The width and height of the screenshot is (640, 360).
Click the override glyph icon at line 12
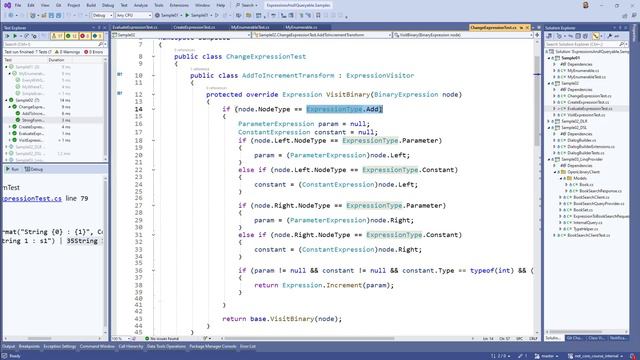[120, 93]
